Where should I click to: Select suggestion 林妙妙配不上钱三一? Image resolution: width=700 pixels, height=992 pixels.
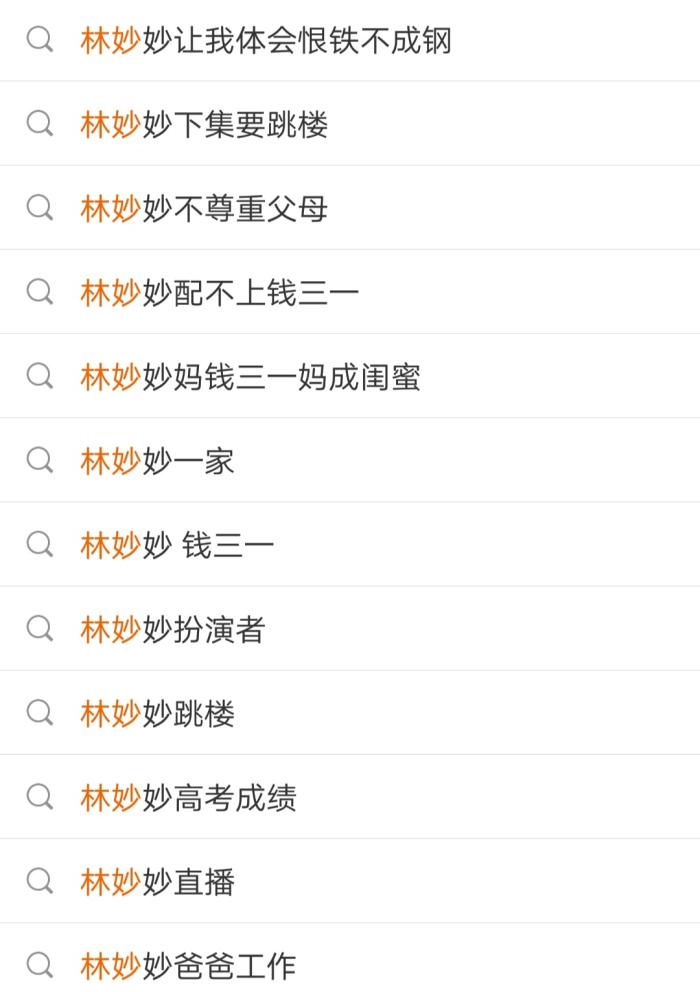point(220,293)
